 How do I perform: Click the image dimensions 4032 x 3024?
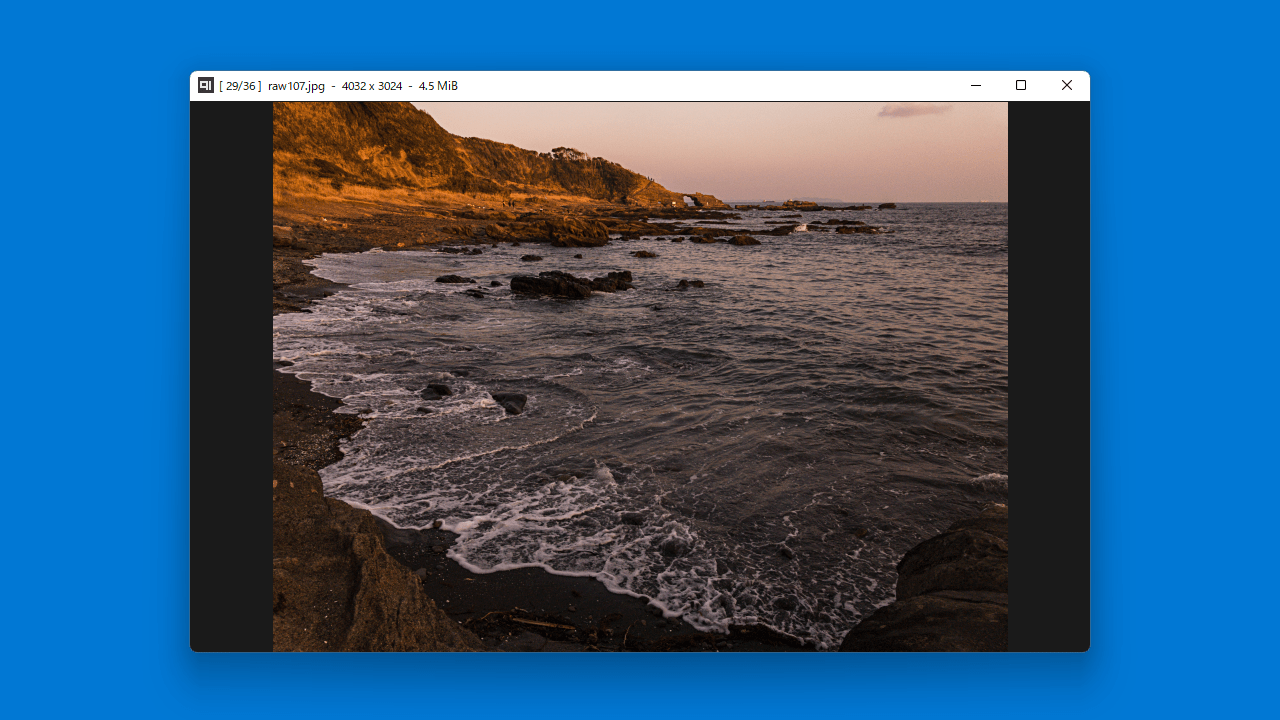point(372,86)
